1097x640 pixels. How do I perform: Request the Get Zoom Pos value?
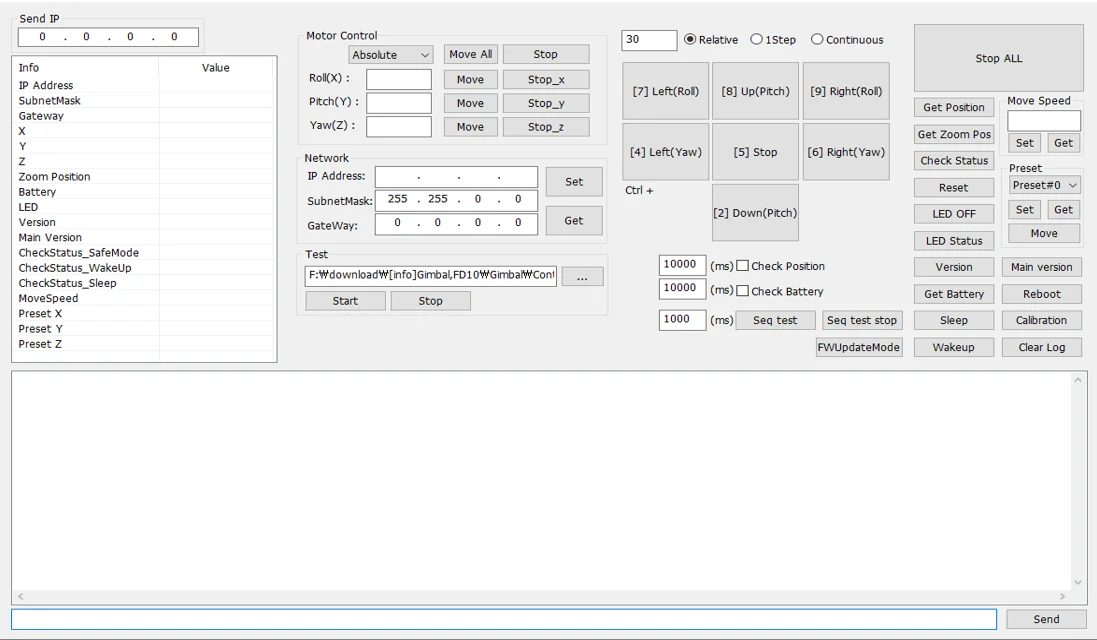coord(953,134)
